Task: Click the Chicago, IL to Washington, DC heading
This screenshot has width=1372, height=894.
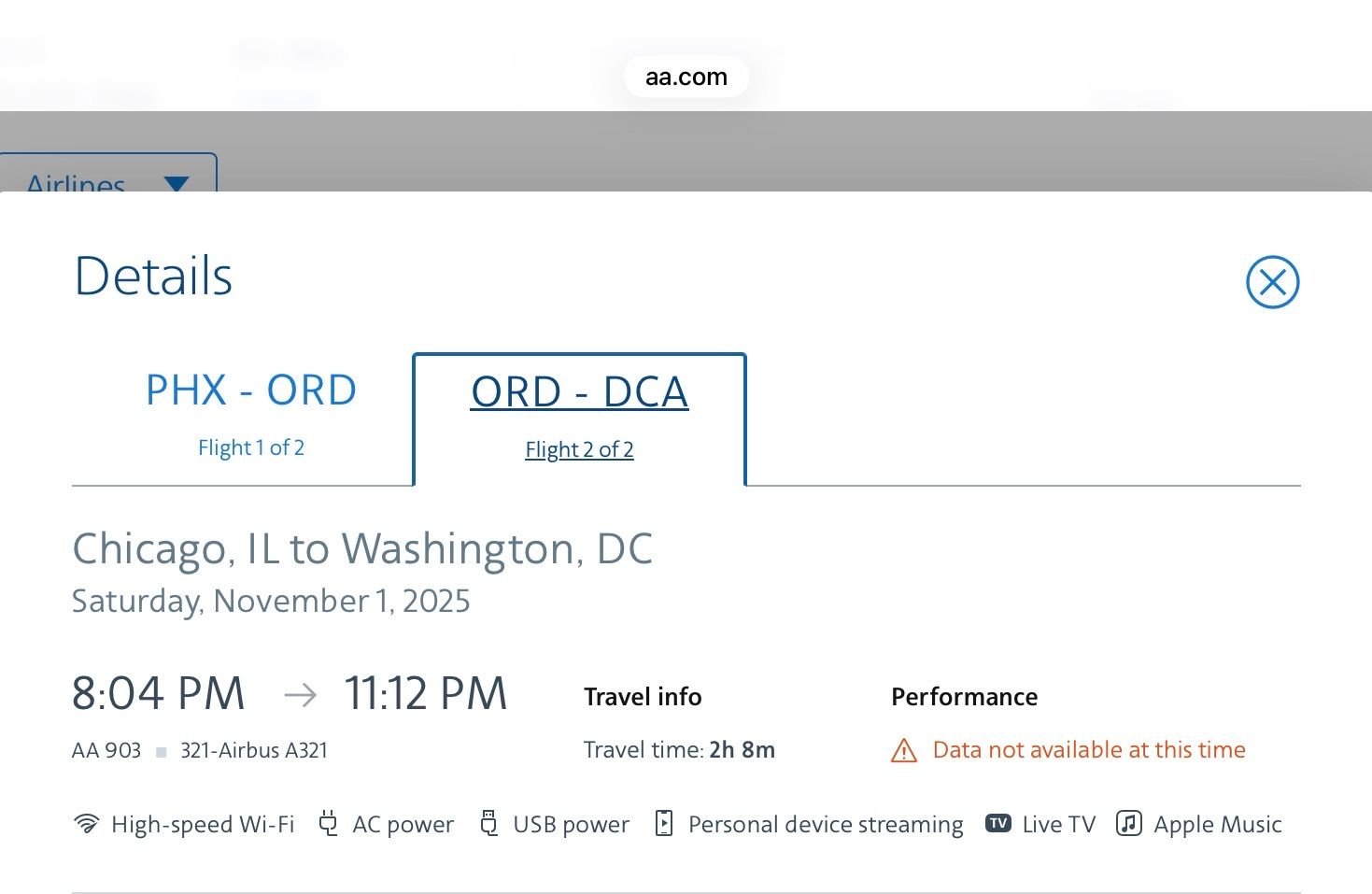Action: [x=362, y=549]
